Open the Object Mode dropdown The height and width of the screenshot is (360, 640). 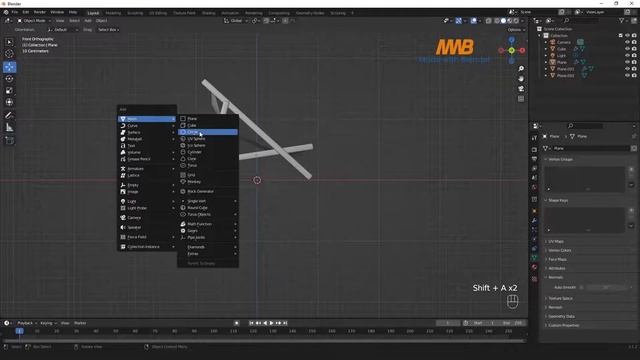coord(34,20)
